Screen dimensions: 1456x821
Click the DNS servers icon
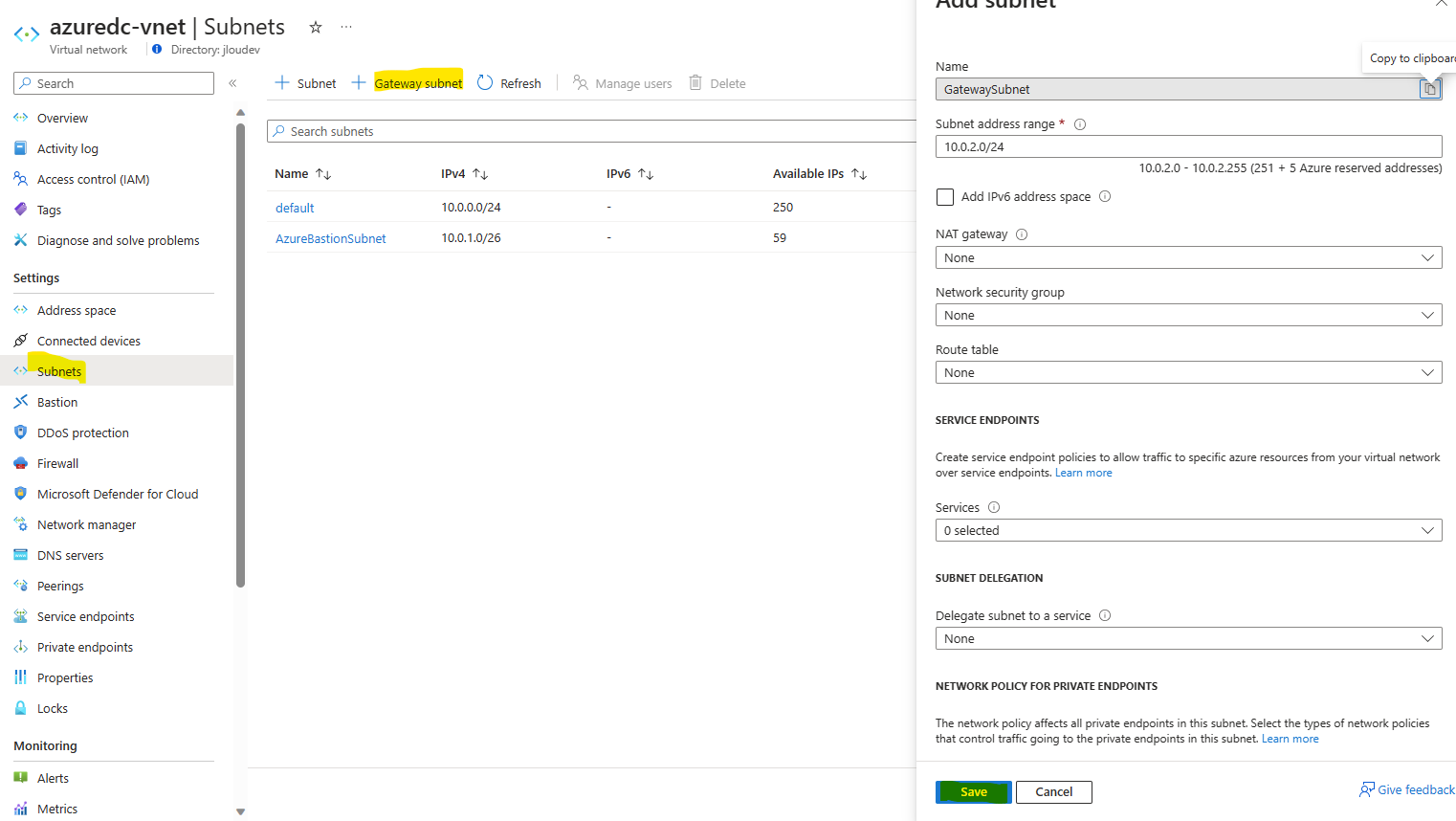point(21,555)
